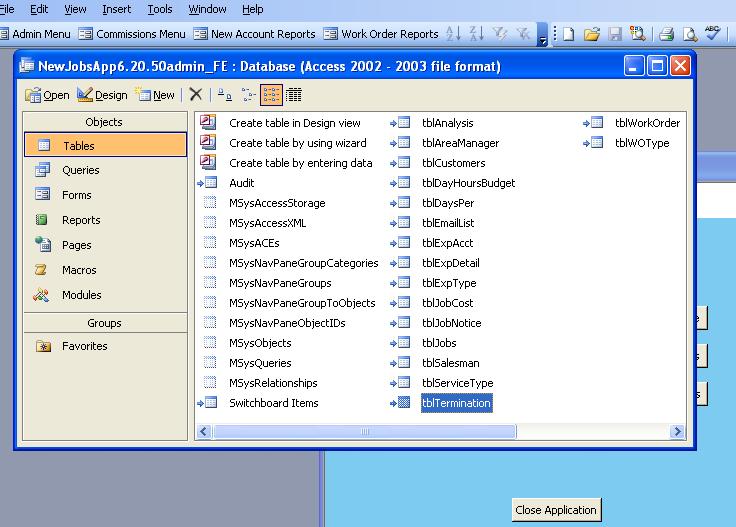Select the Audit linked table
736x527 pixels.
pos(241,183)
